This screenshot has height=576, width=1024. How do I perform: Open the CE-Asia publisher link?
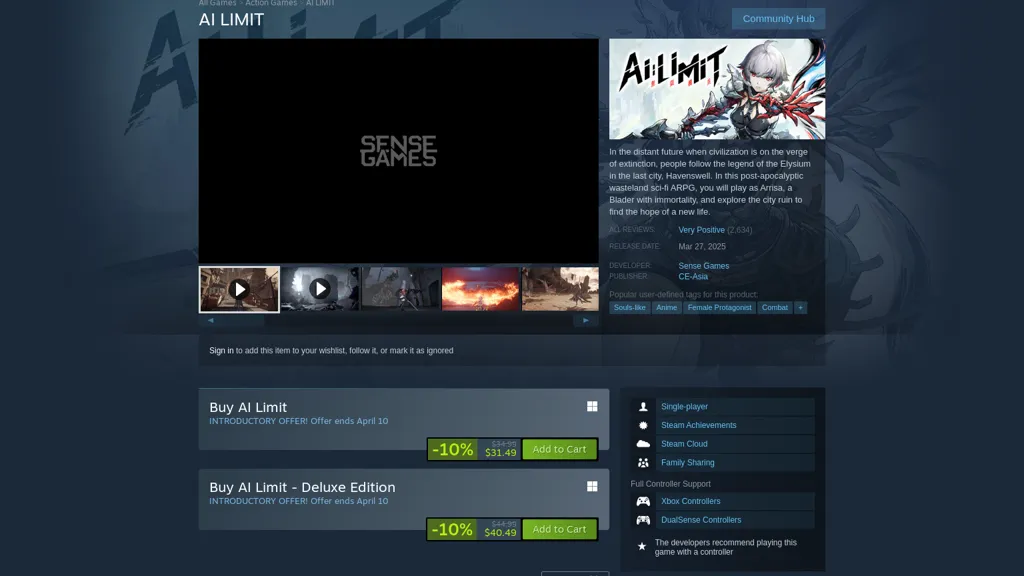(x=693, y=276)
